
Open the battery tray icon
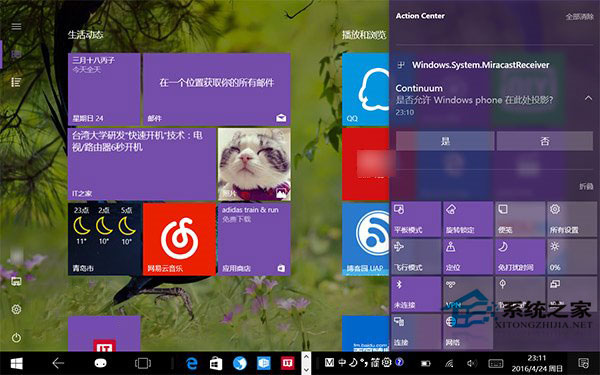(x=426, y=363)
